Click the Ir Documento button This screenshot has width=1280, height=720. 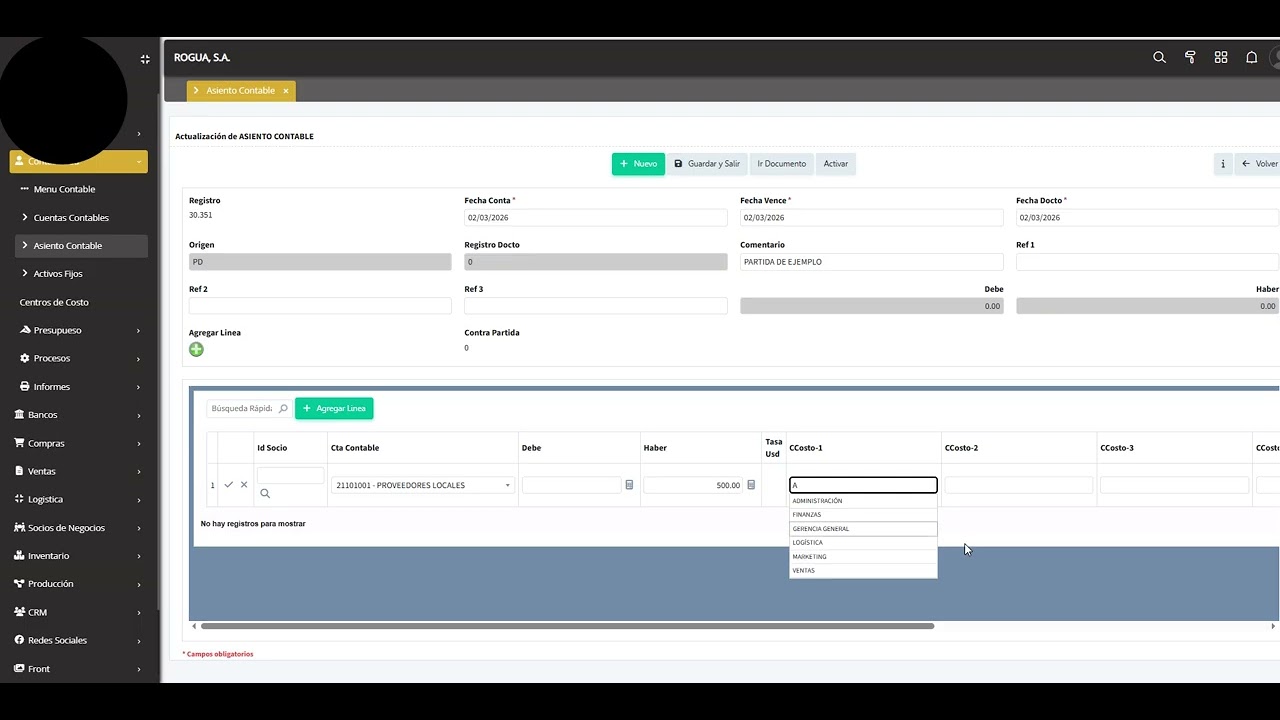pyautogui.click(x=781, y=164)
